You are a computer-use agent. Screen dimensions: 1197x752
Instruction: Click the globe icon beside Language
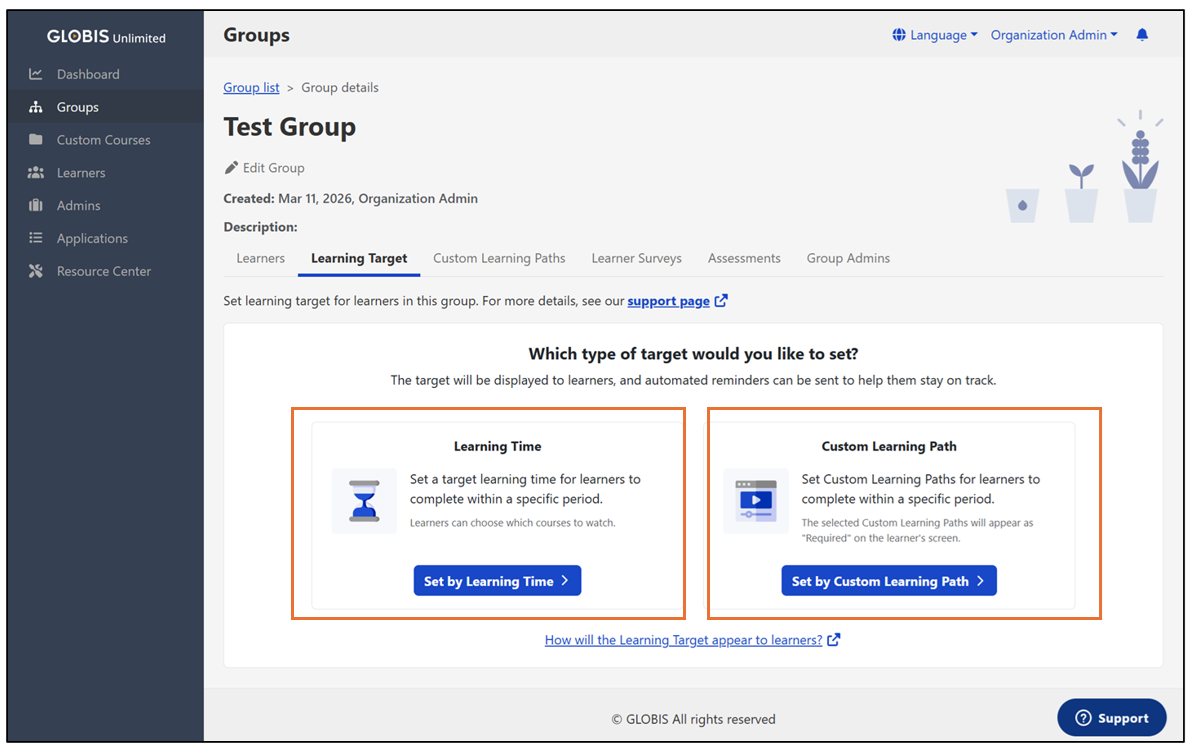899,34
